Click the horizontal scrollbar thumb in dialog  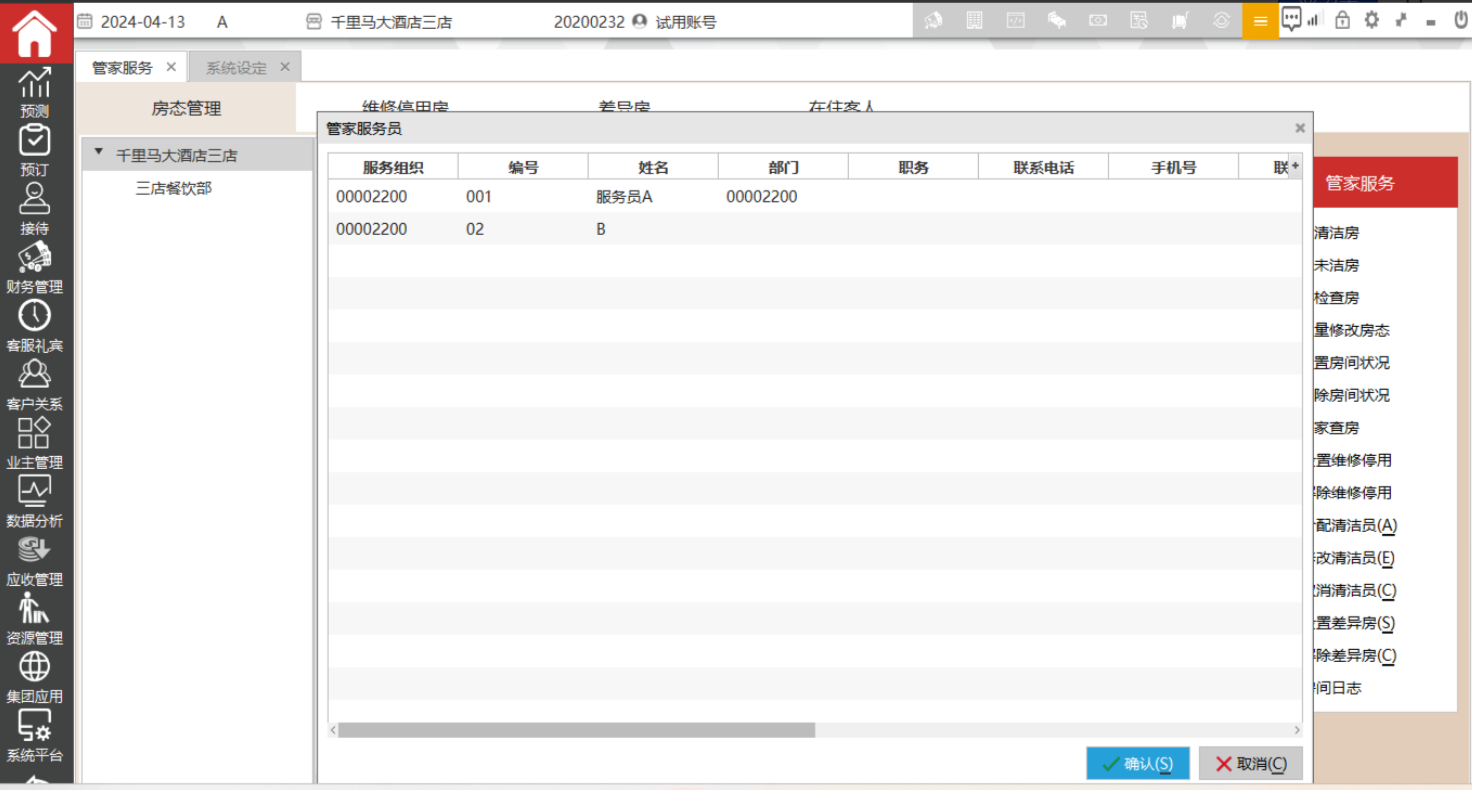(576, 731)
